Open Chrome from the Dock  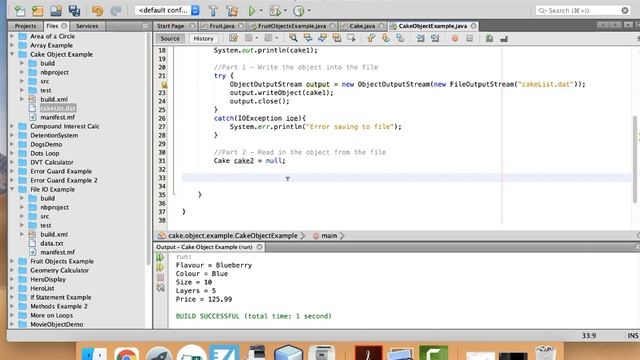[x=127, y=353]
